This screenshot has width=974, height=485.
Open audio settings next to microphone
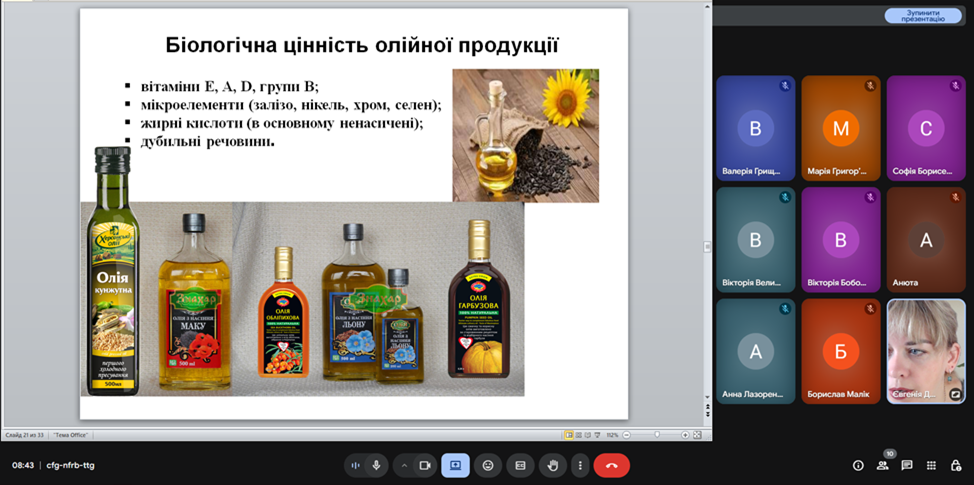[x=356, y=465]
